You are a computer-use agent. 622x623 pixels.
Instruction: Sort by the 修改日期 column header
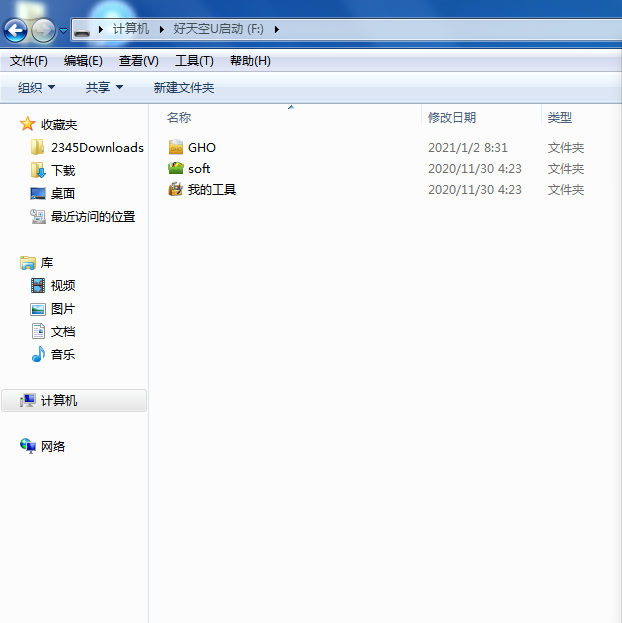pos(452,118)
